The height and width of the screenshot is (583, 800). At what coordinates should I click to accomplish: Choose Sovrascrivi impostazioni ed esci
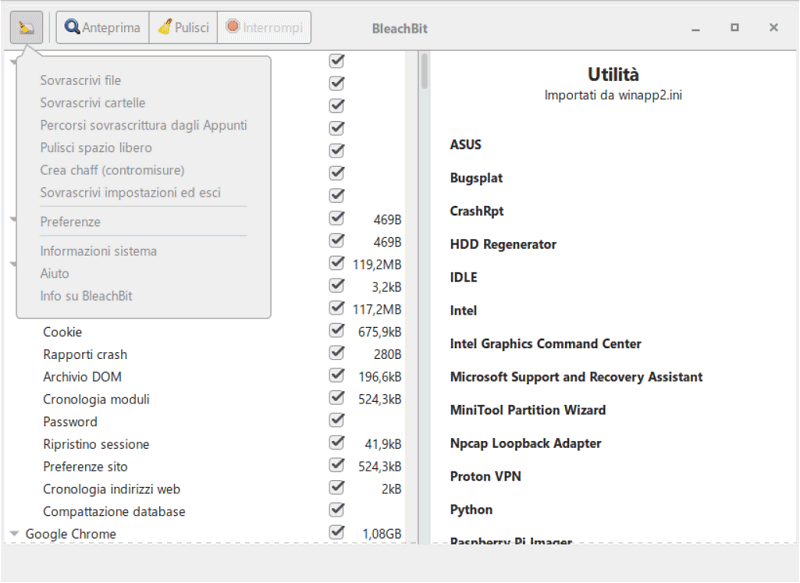point(130,193)
